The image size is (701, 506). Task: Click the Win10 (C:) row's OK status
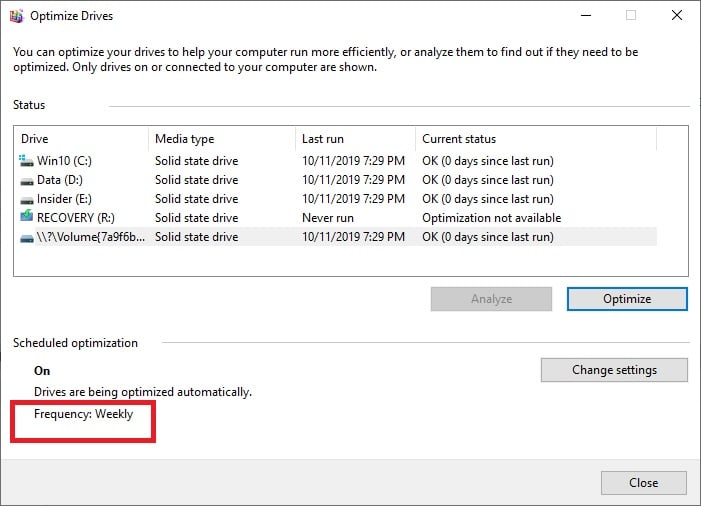pos(488,161)
